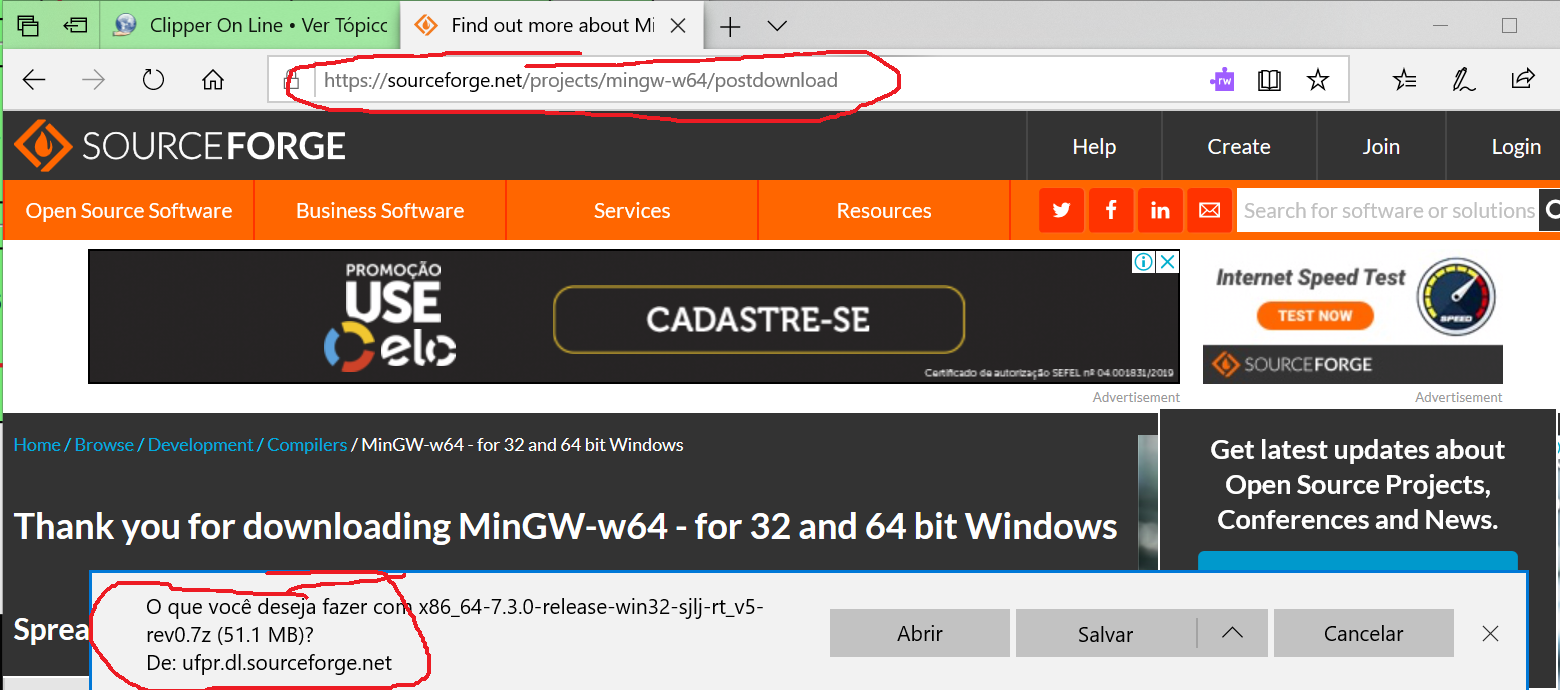Click the Home breadcrumb link
This screenshot has width=1560, height=690.
37,445
